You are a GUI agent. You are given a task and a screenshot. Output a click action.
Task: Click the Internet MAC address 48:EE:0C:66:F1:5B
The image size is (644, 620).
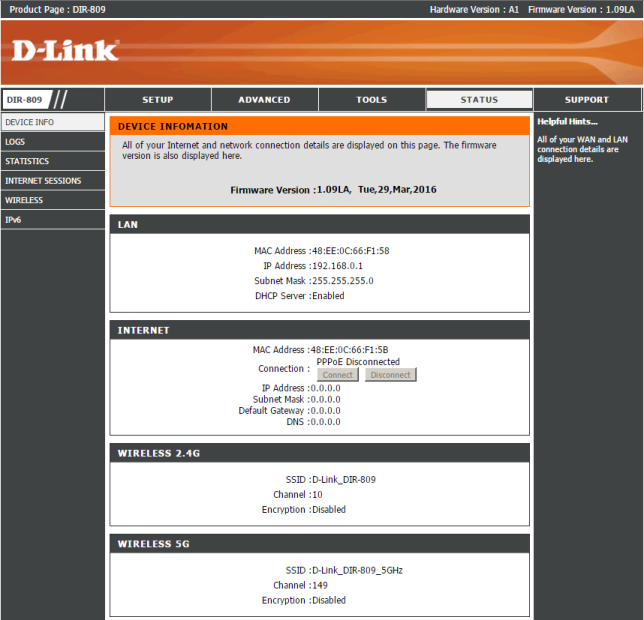pyautogui.click(x=349, y=350)
